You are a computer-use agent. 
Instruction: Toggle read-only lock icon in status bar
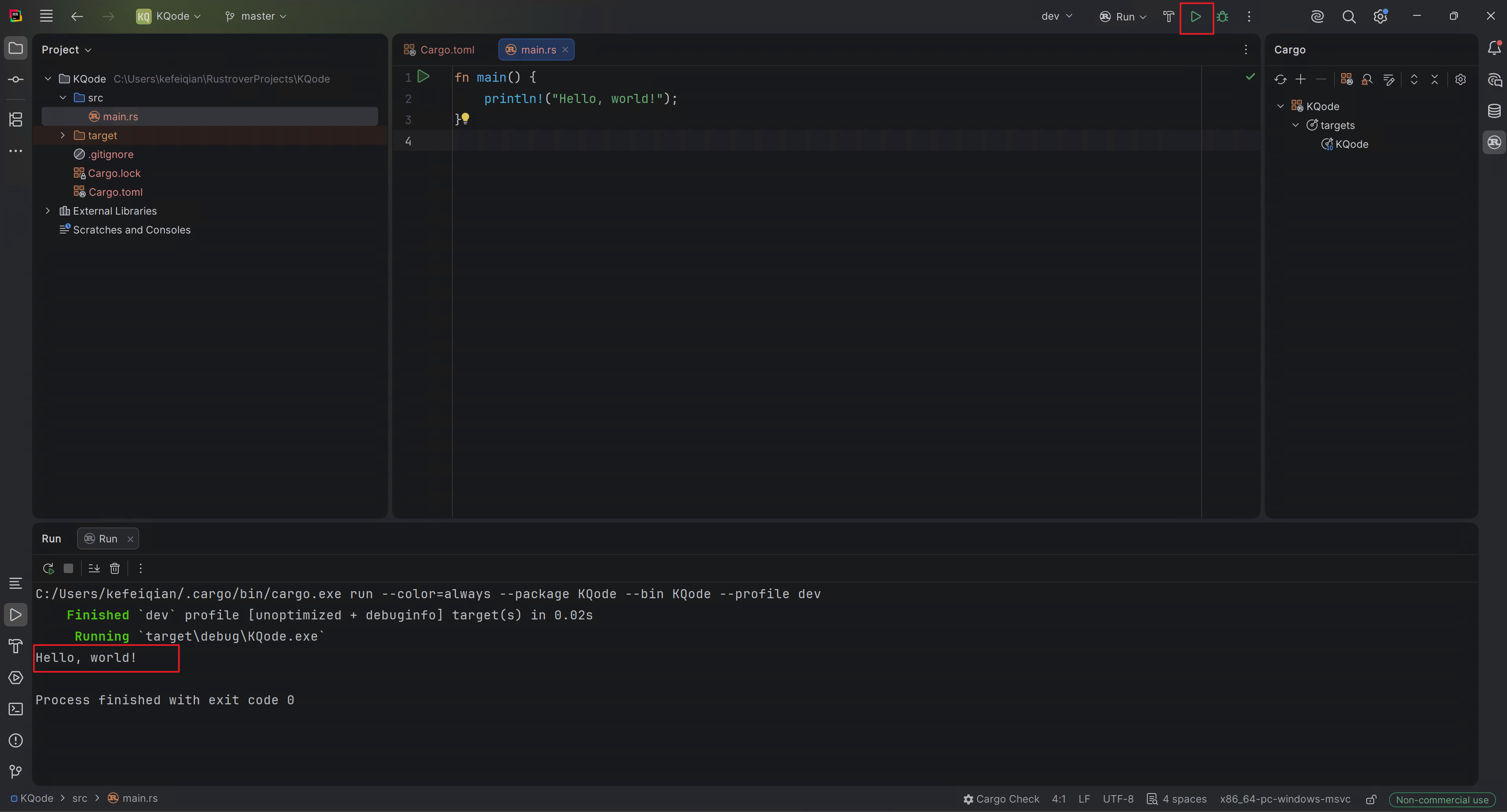1371,799
